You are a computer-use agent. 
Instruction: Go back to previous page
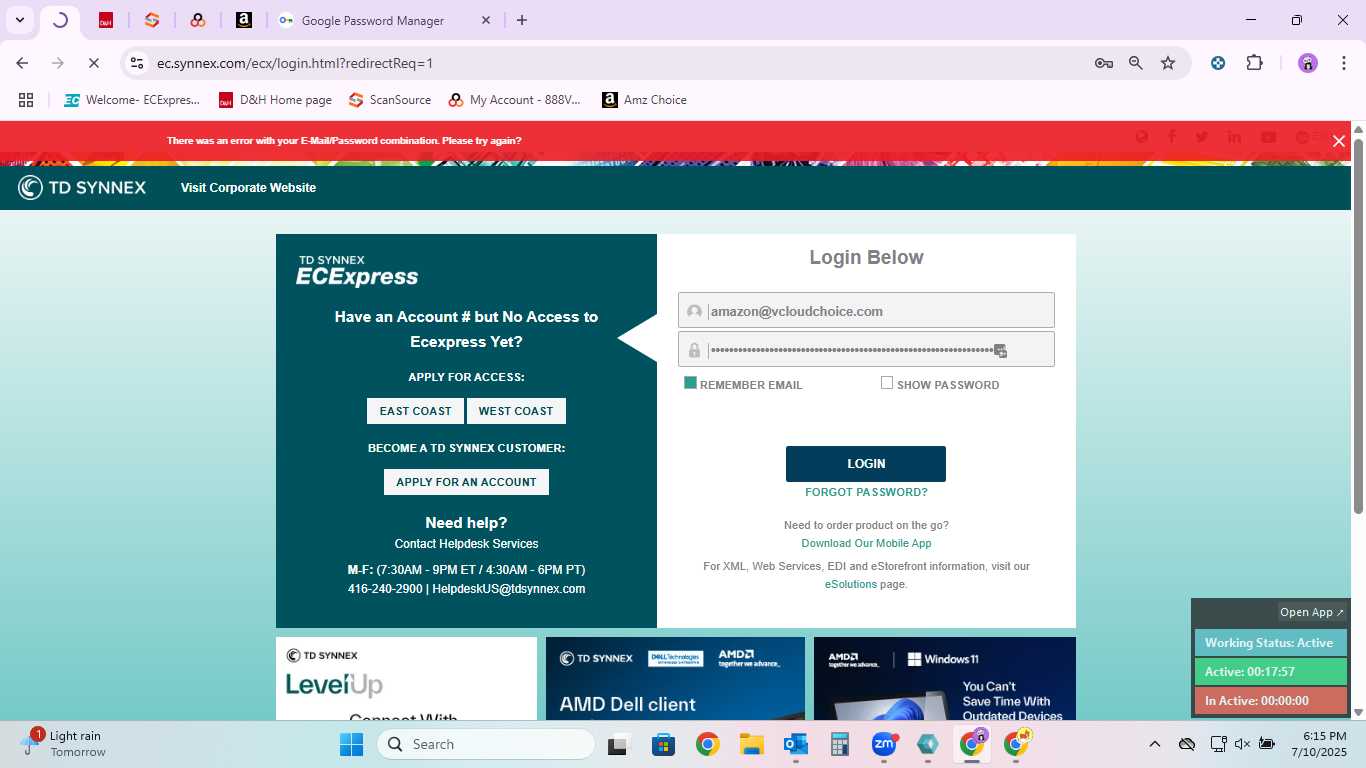coord(22,63)
